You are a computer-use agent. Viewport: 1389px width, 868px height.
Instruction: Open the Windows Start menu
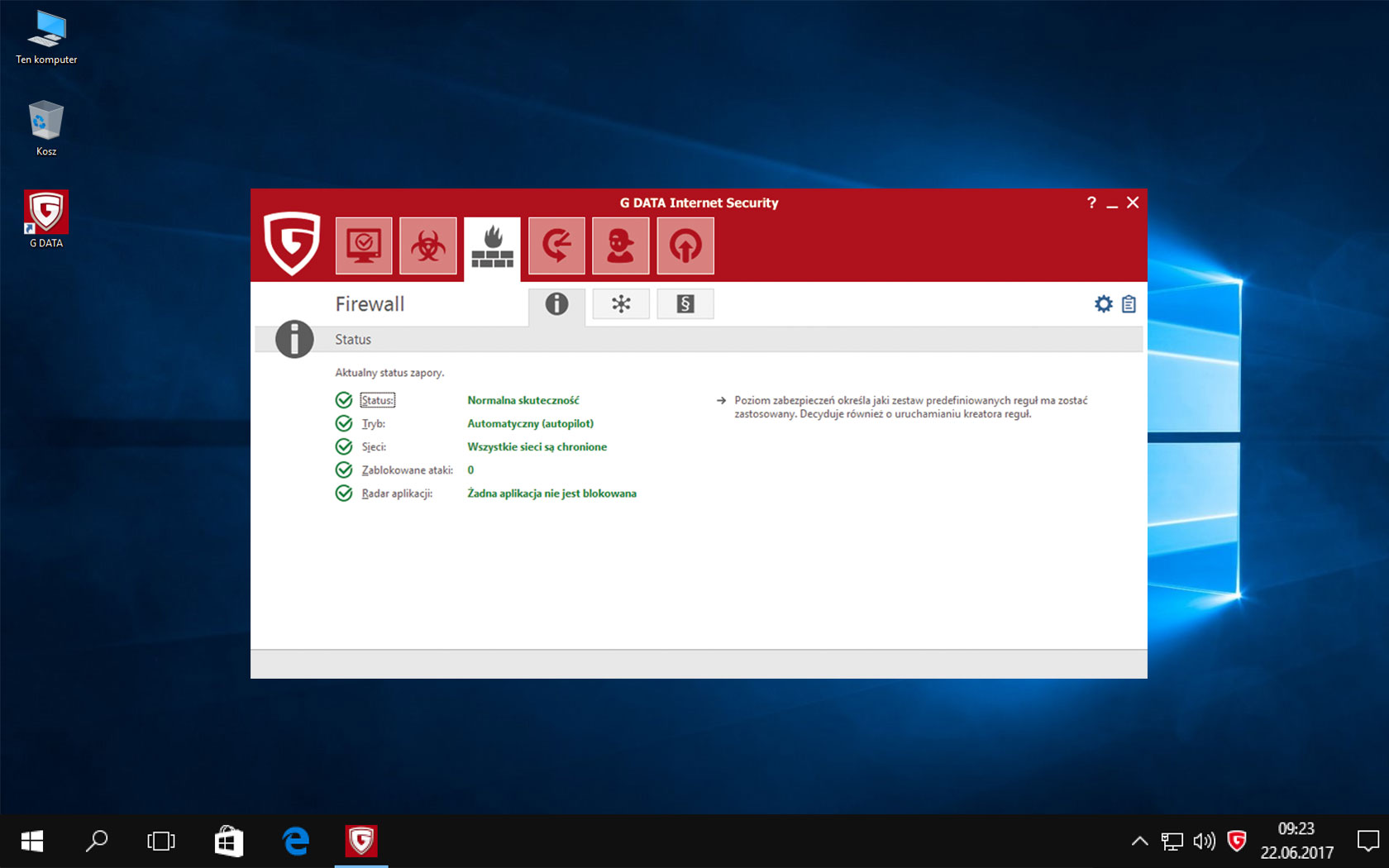point(32,842)
